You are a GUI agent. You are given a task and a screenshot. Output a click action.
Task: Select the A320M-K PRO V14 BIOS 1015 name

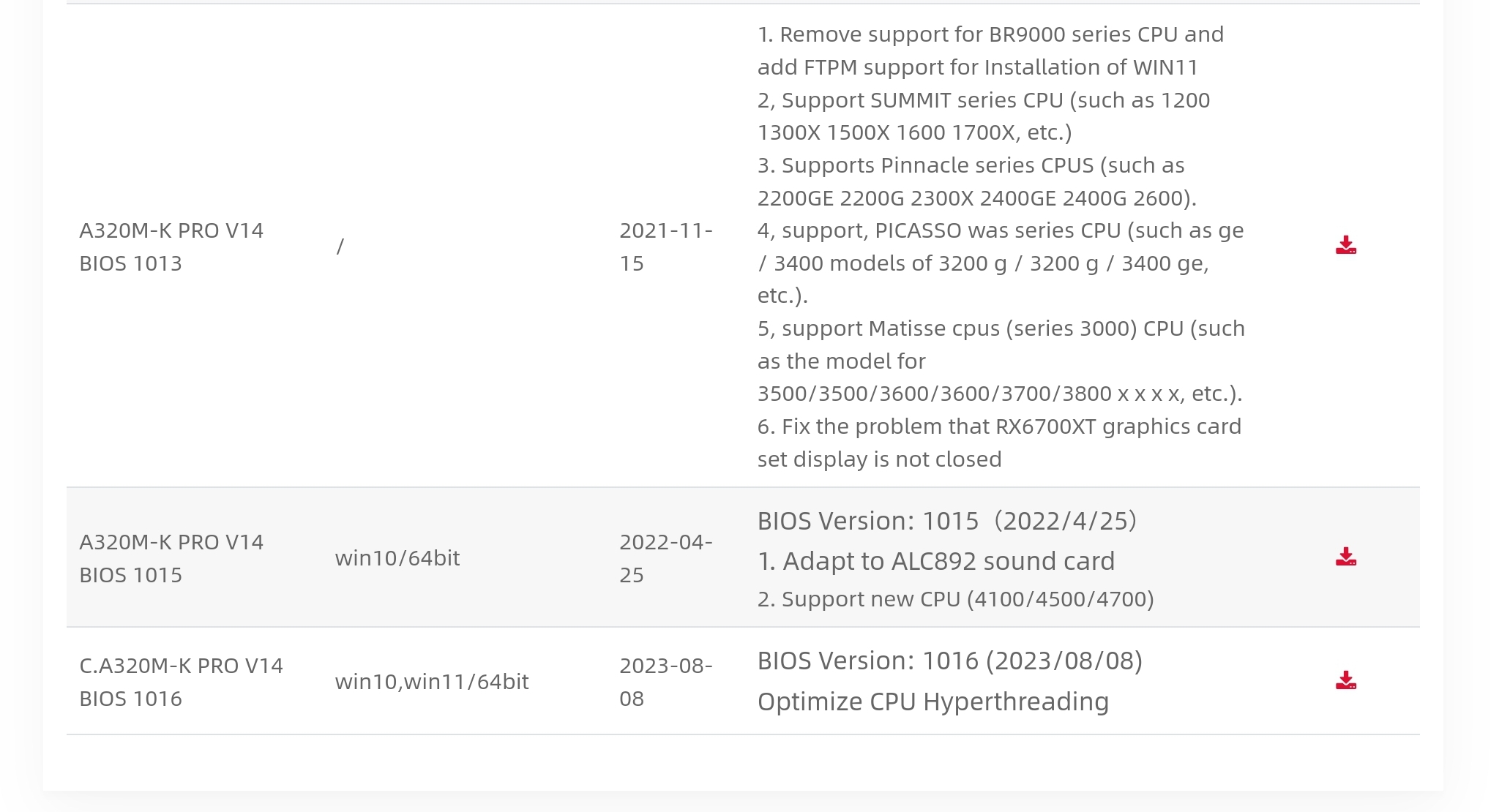click(171, 558)
